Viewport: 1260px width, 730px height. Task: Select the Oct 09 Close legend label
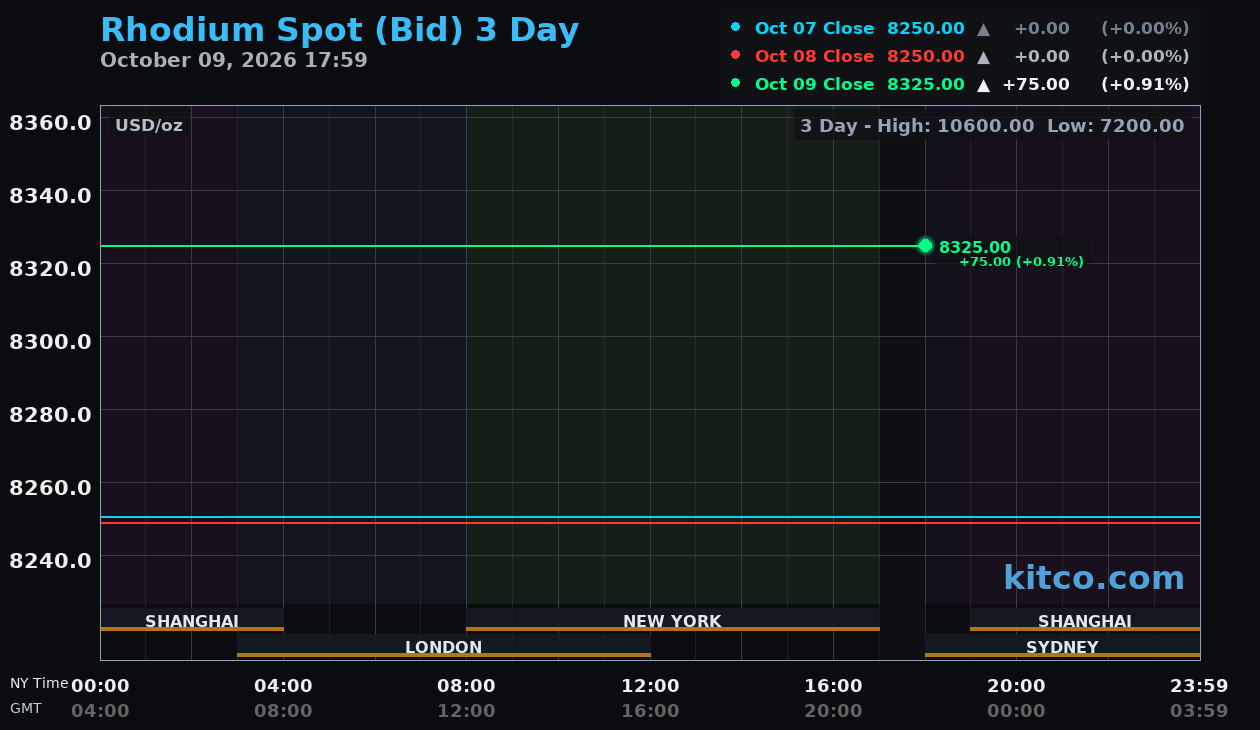click(x=814, y=84)
